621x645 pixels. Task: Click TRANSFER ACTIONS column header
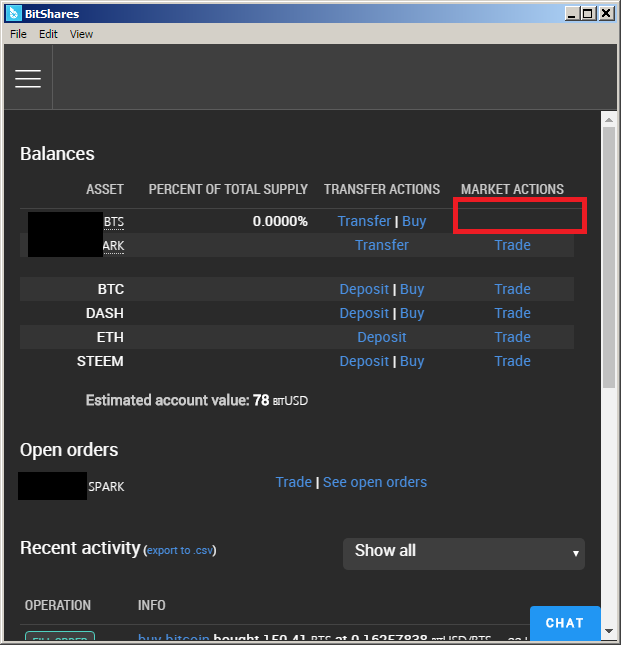click(x=382, y=189)
